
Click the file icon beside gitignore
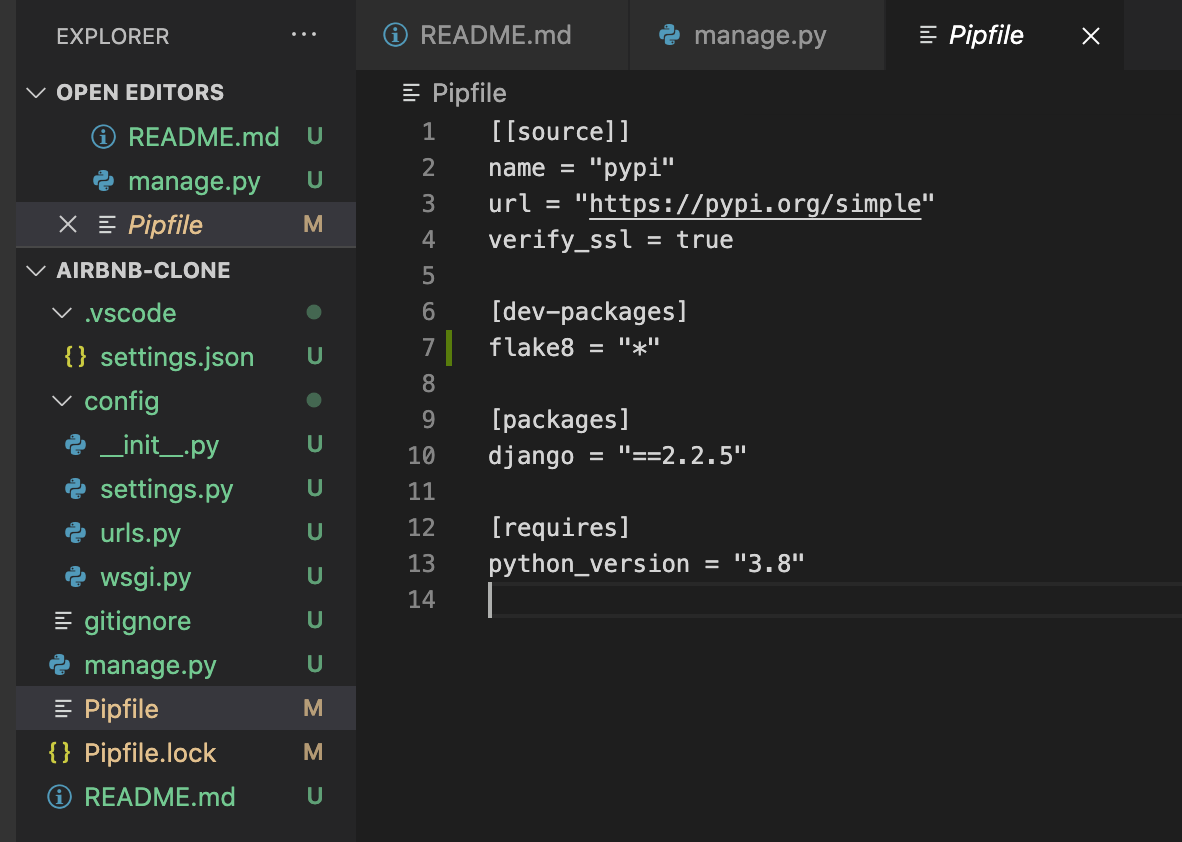pos(63,620)
